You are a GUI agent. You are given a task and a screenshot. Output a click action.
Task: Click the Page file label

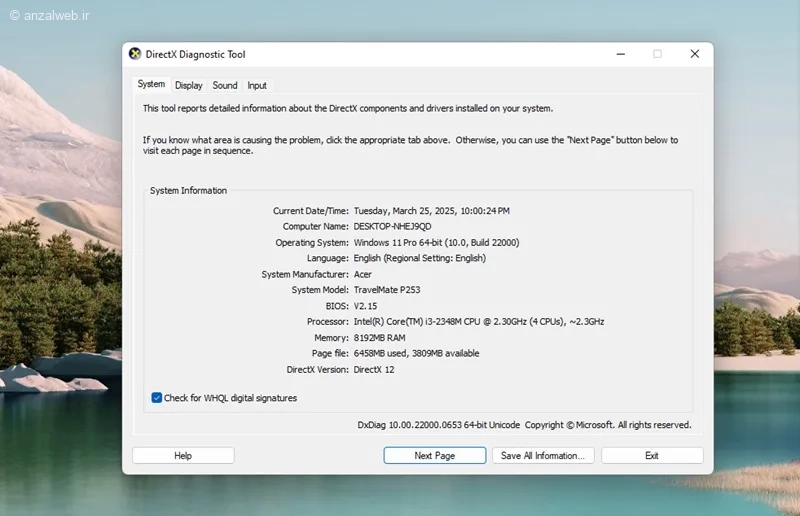tap(331, 353)
